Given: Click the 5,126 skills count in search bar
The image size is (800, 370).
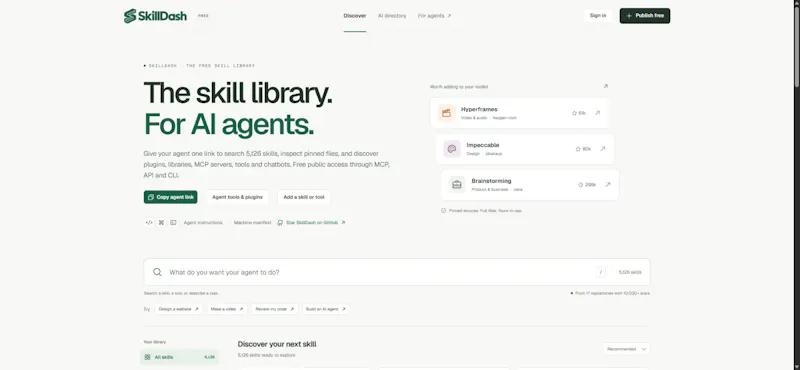Looking at the screenshot, I should 630,273.
